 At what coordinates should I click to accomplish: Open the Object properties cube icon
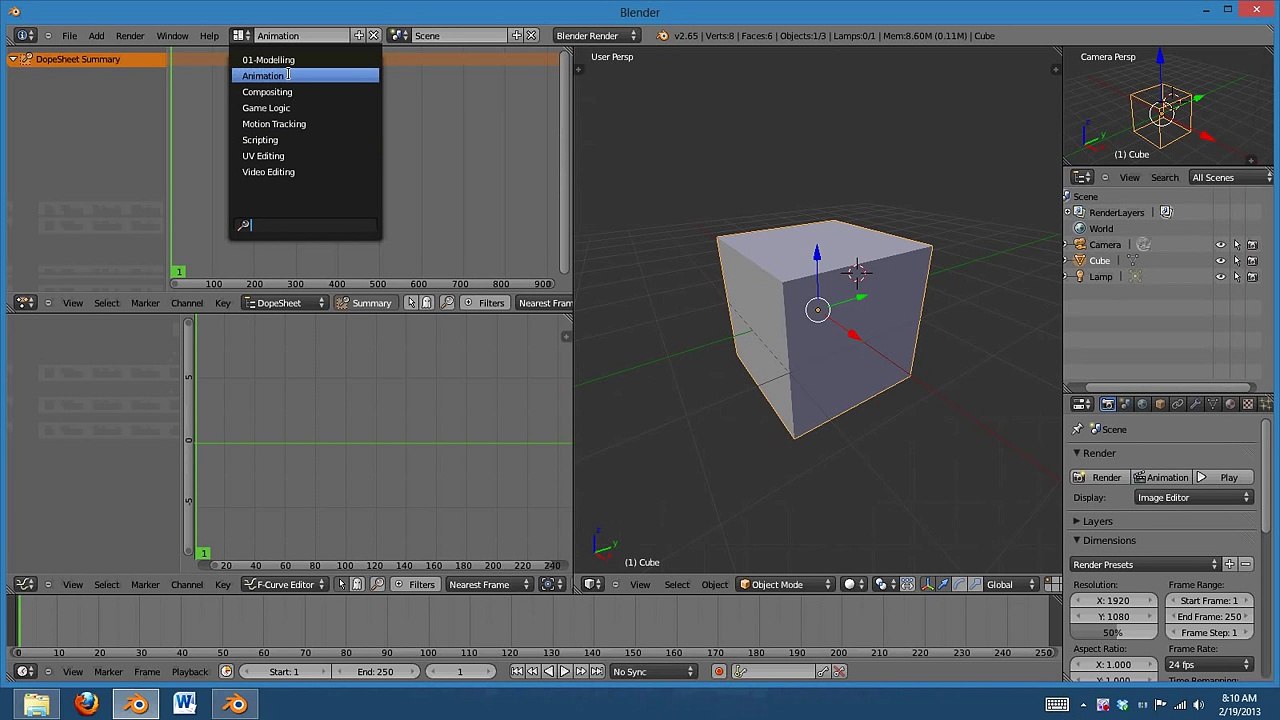pos(1160,404)
